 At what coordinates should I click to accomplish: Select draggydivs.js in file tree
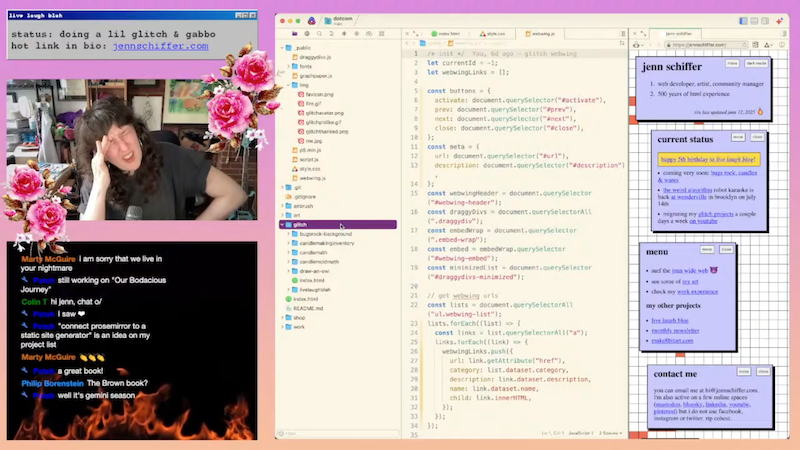(x=315, y=57)
